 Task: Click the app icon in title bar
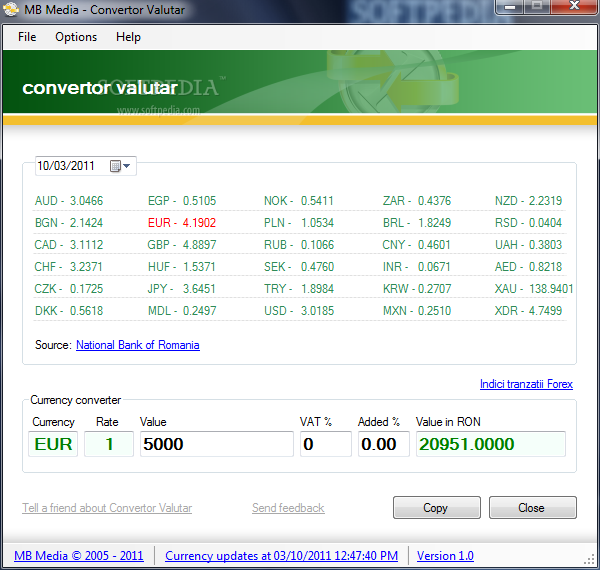point(10,9)
